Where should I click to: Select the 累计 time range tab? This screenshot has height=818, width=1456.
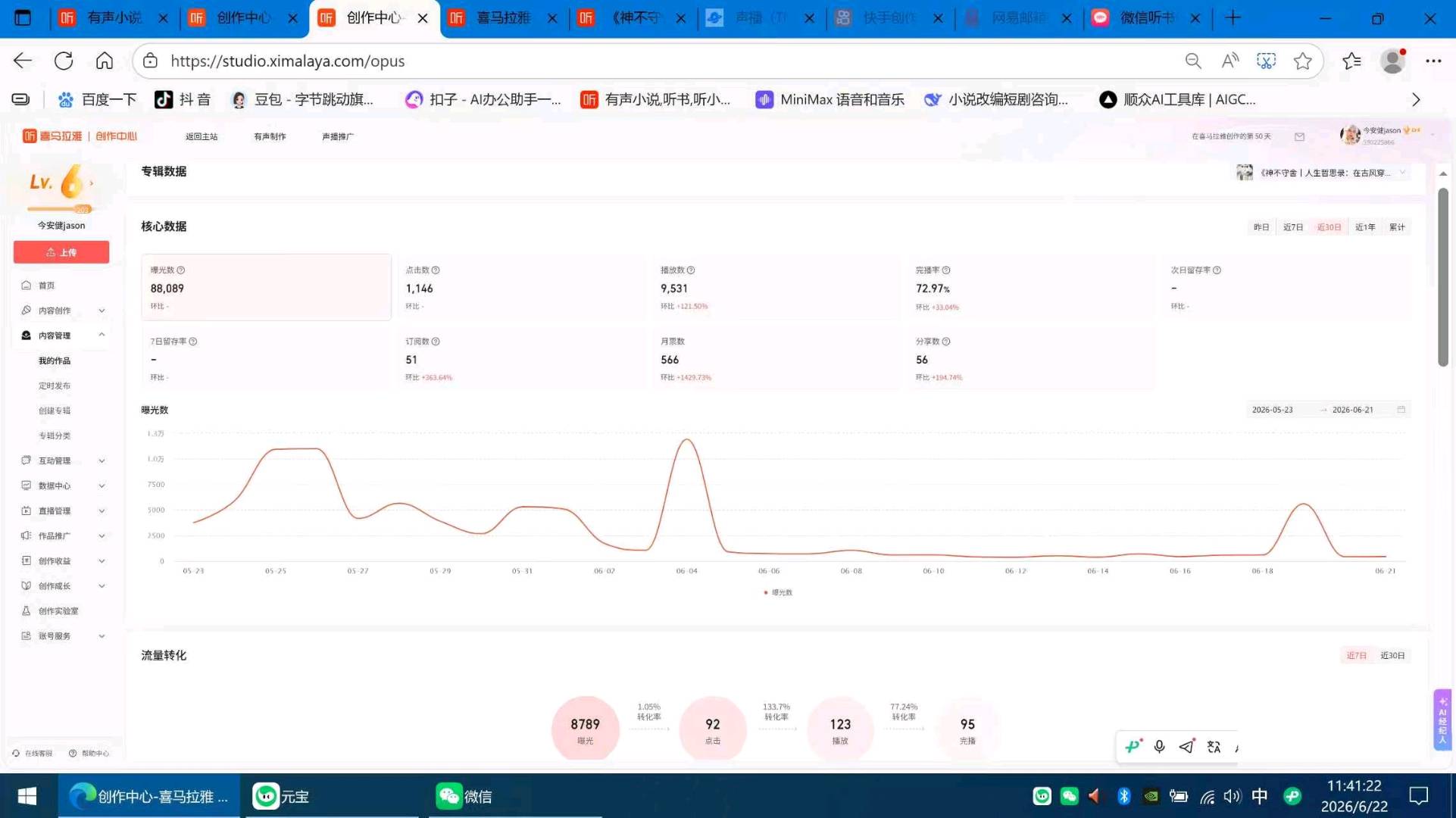pos(1397,227)
